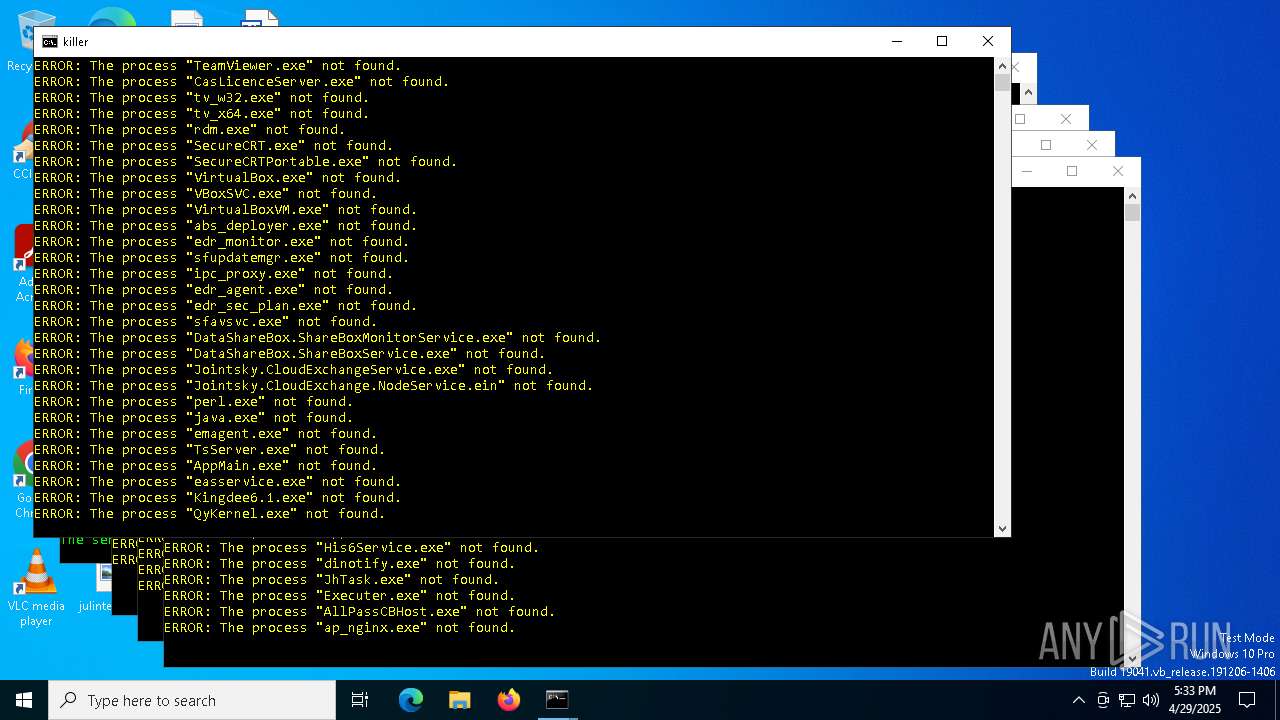Click the killer window console icon
The height and width of the screenshot is (720, 1280).
(49, 41)
